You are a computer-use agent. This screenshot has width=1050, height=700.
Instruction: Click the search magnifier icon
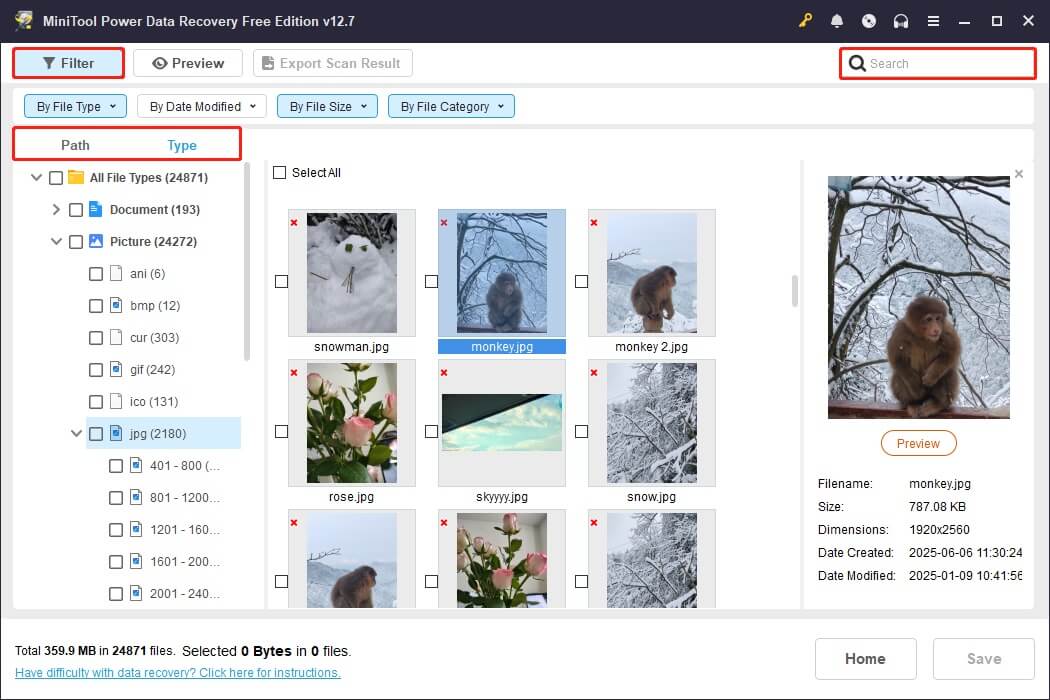(x=857, y=63)
